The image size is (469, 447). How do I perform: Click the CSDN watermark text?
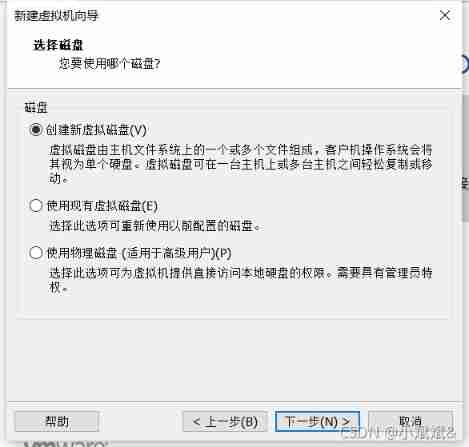click(x=397, y=433)
